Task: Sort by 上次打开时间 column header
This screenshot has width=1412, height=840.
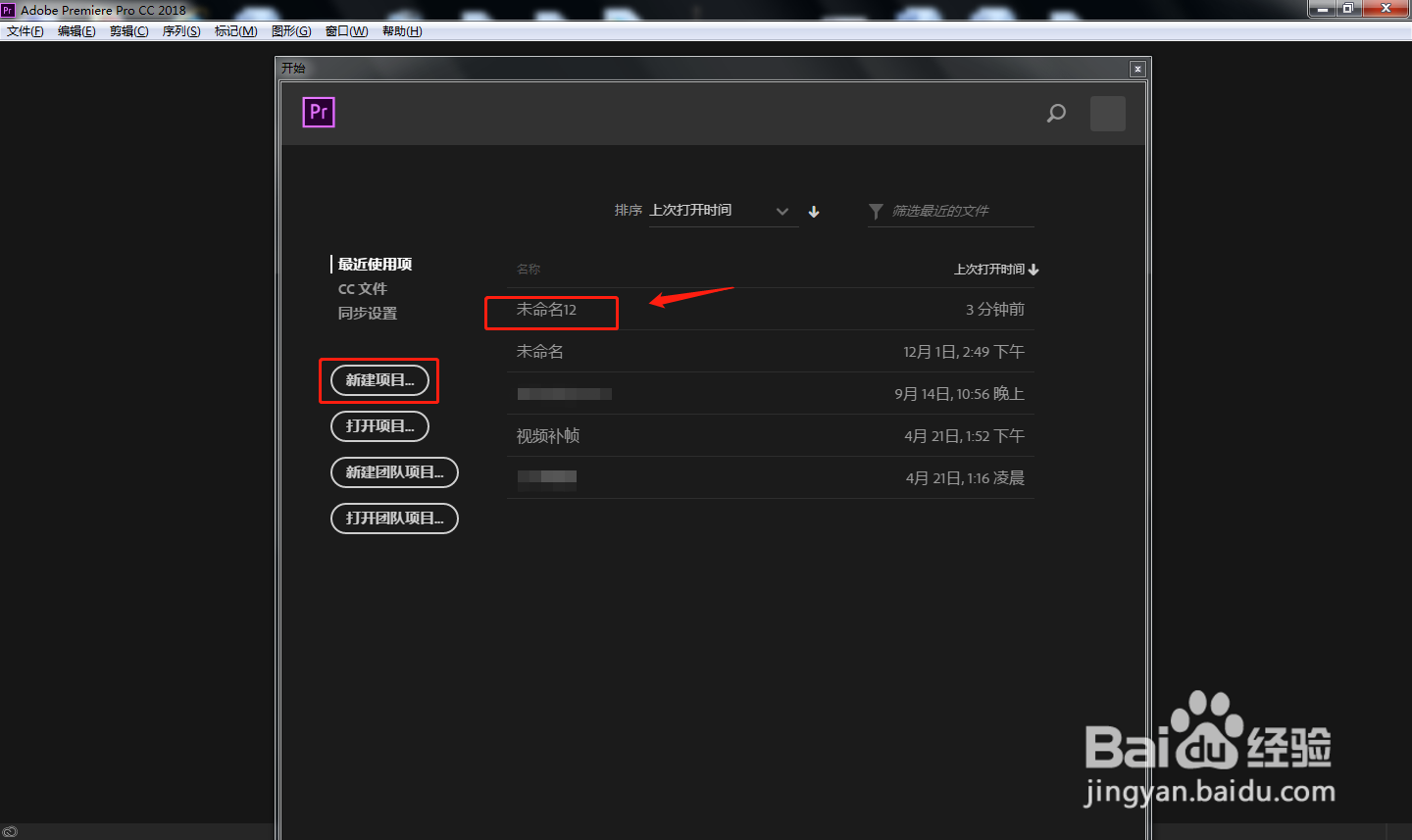Action: [x=996, y=270]
